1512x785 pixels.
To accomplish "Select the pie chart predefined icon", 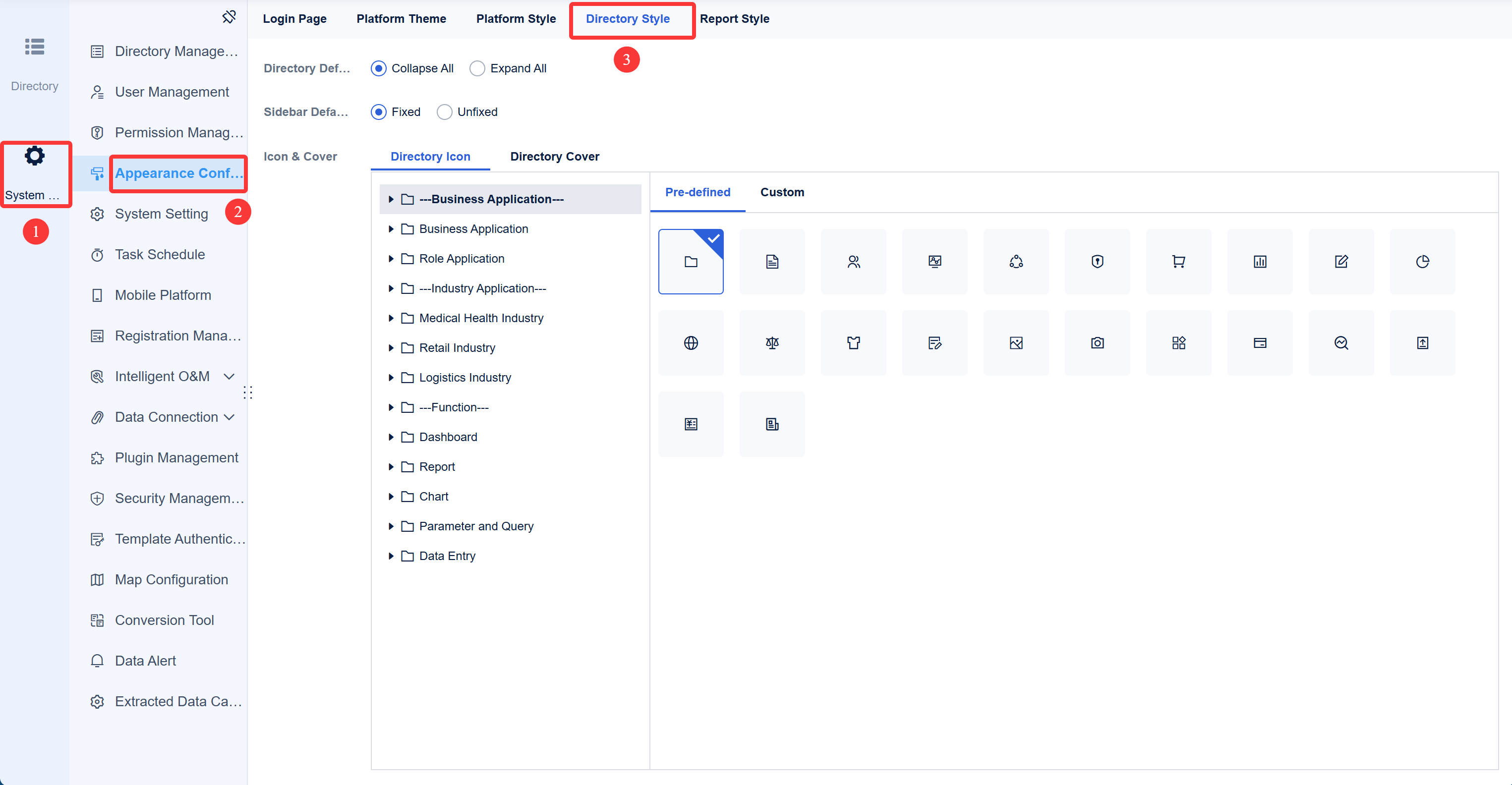I will (x=1422, y=262).
